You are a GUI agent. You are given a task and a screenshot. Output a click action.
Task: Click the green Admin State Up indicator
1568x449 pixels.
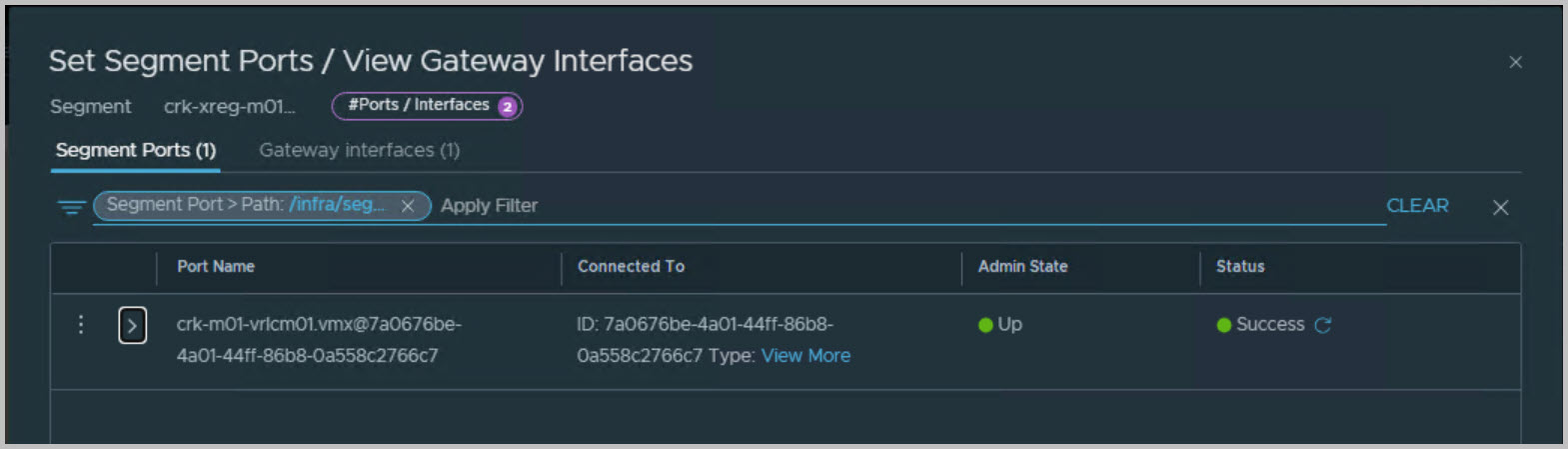coord(985,325)
